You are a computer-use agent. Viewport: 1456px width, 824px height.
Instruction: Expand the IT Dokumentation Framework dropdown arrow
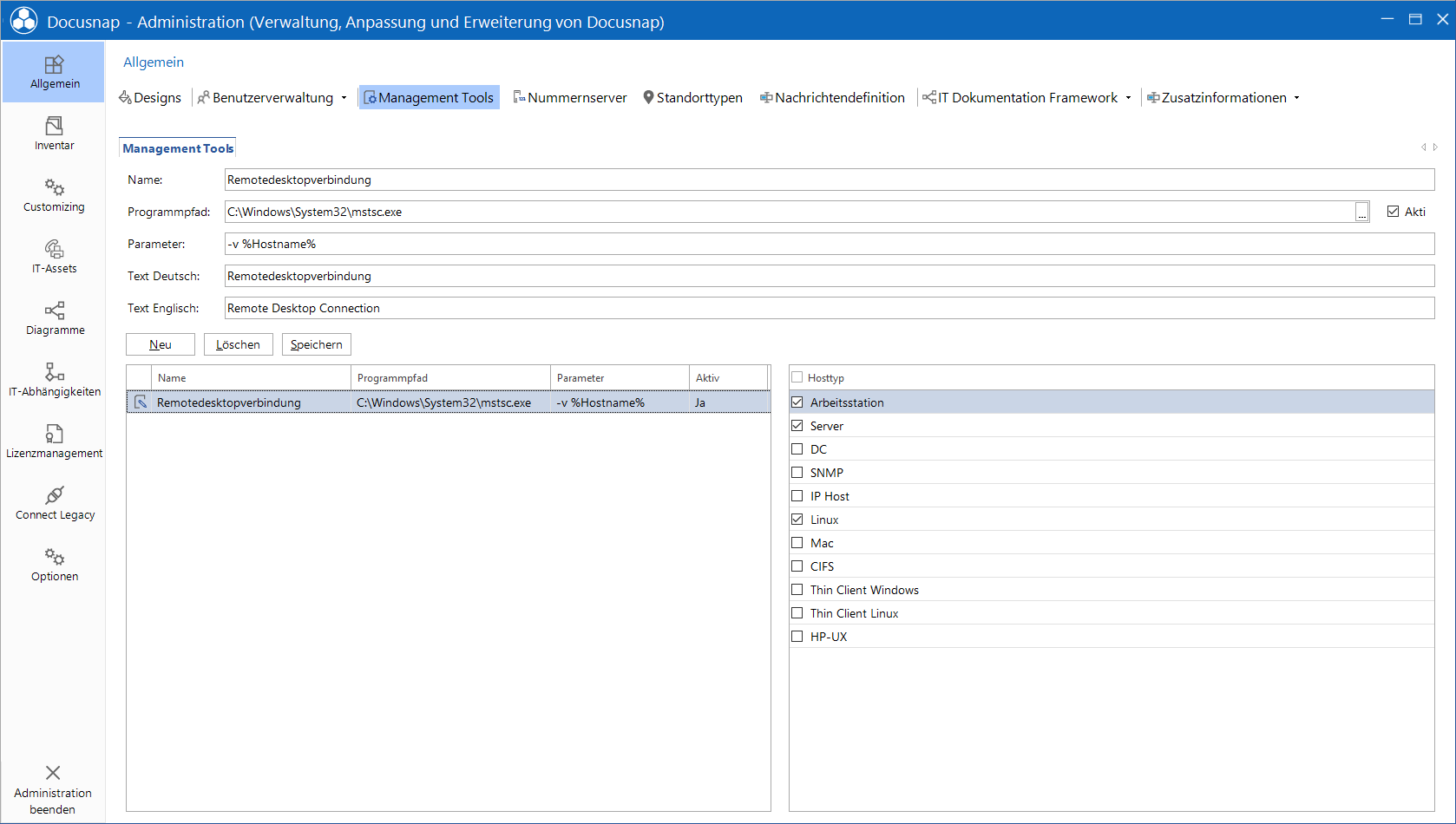point(1128,98)
